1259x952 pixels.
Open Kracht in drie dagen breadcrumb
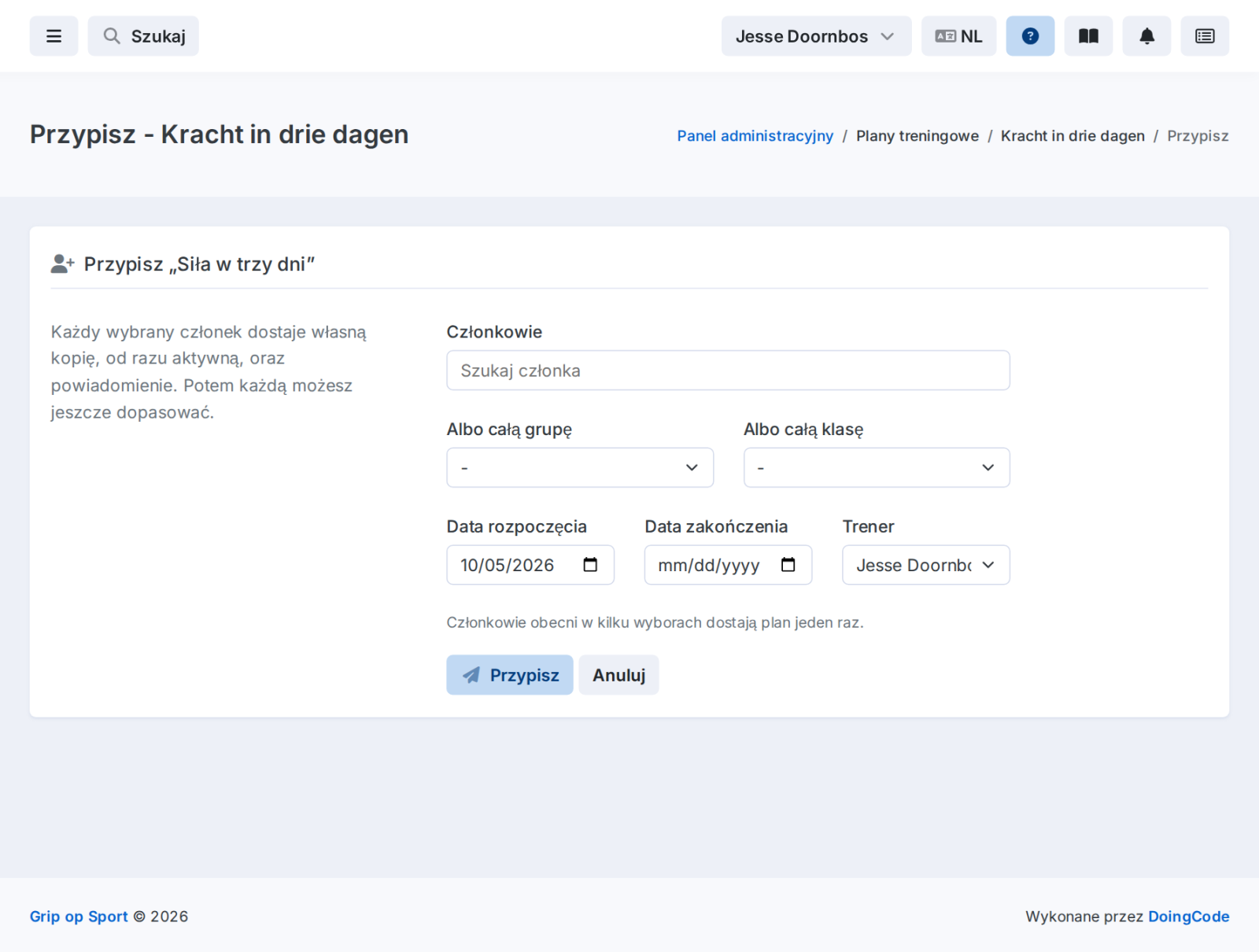[1073, 135]
